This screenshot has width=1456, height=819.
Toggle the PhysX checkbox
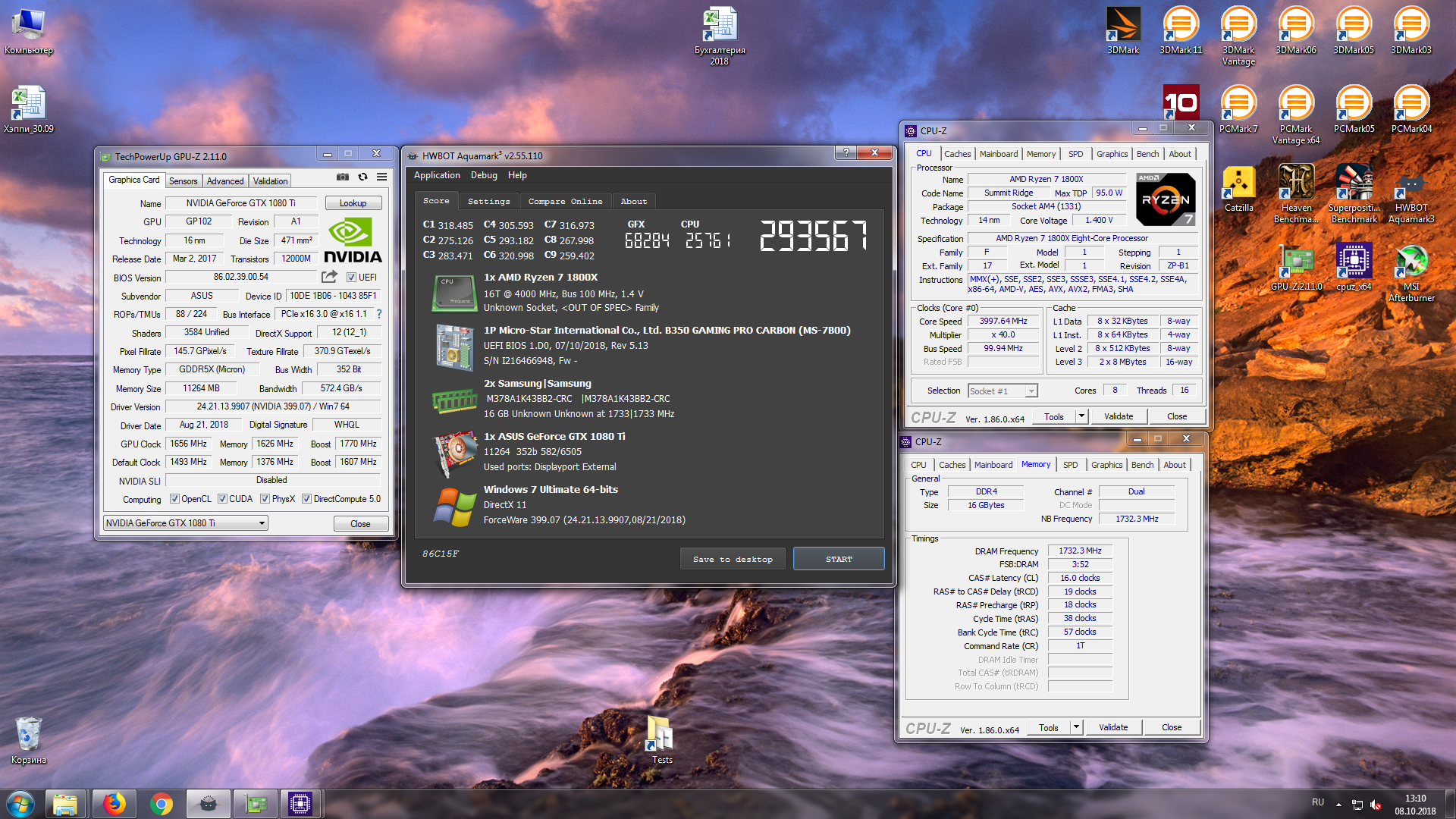pyautogui.click(x=265, y=499)
